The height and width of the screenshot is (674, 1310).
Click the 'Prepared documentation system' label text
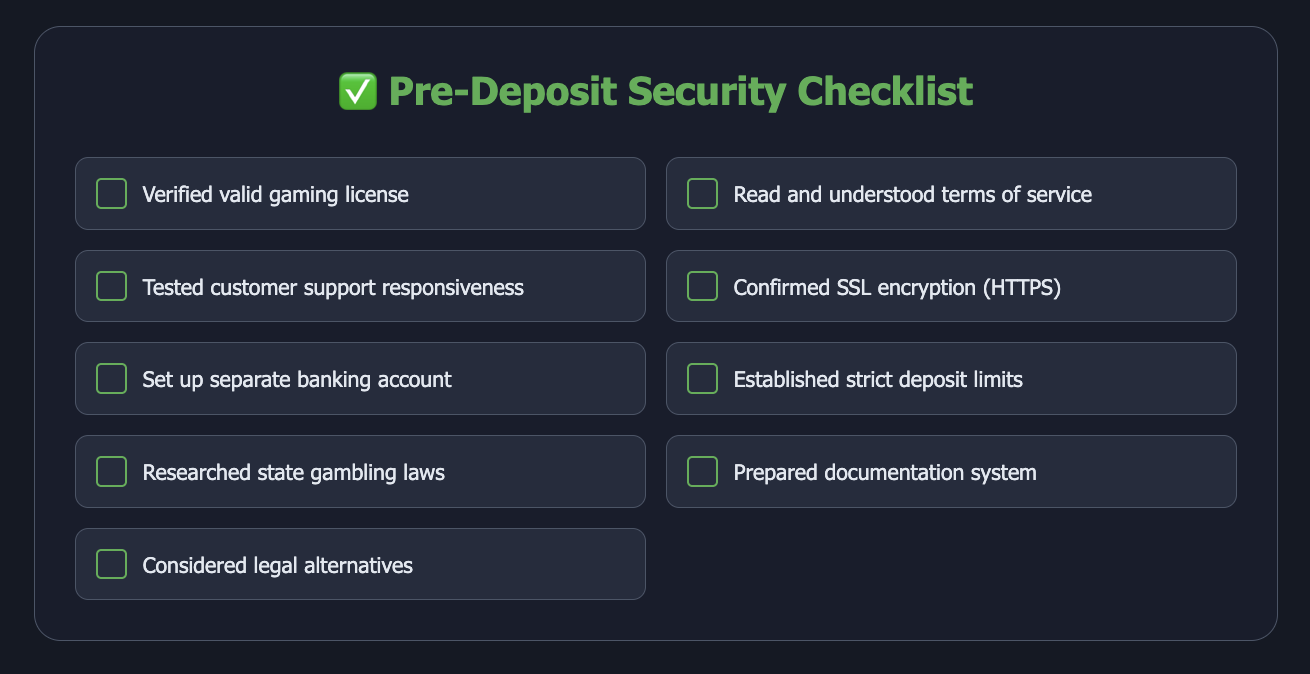(x=885, y=472)
